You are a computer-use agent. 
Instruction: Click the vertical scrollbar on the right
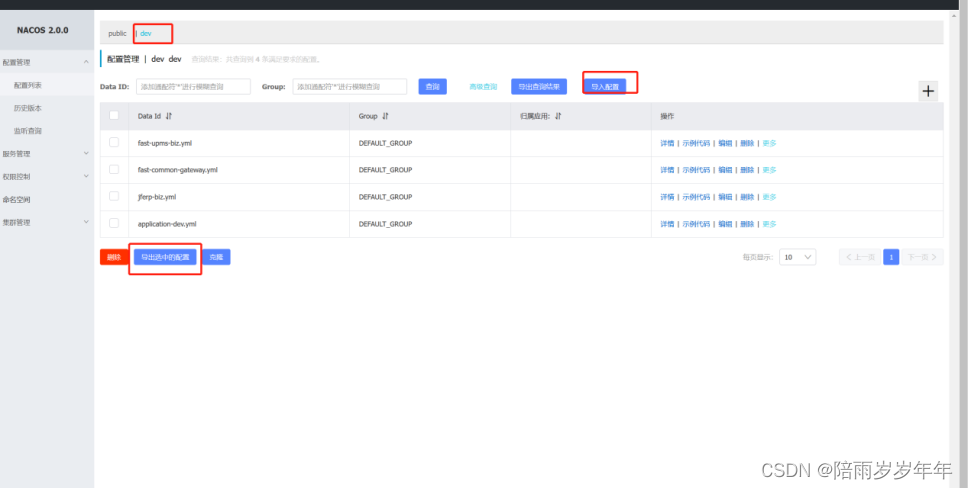click(x=954, y=247)
